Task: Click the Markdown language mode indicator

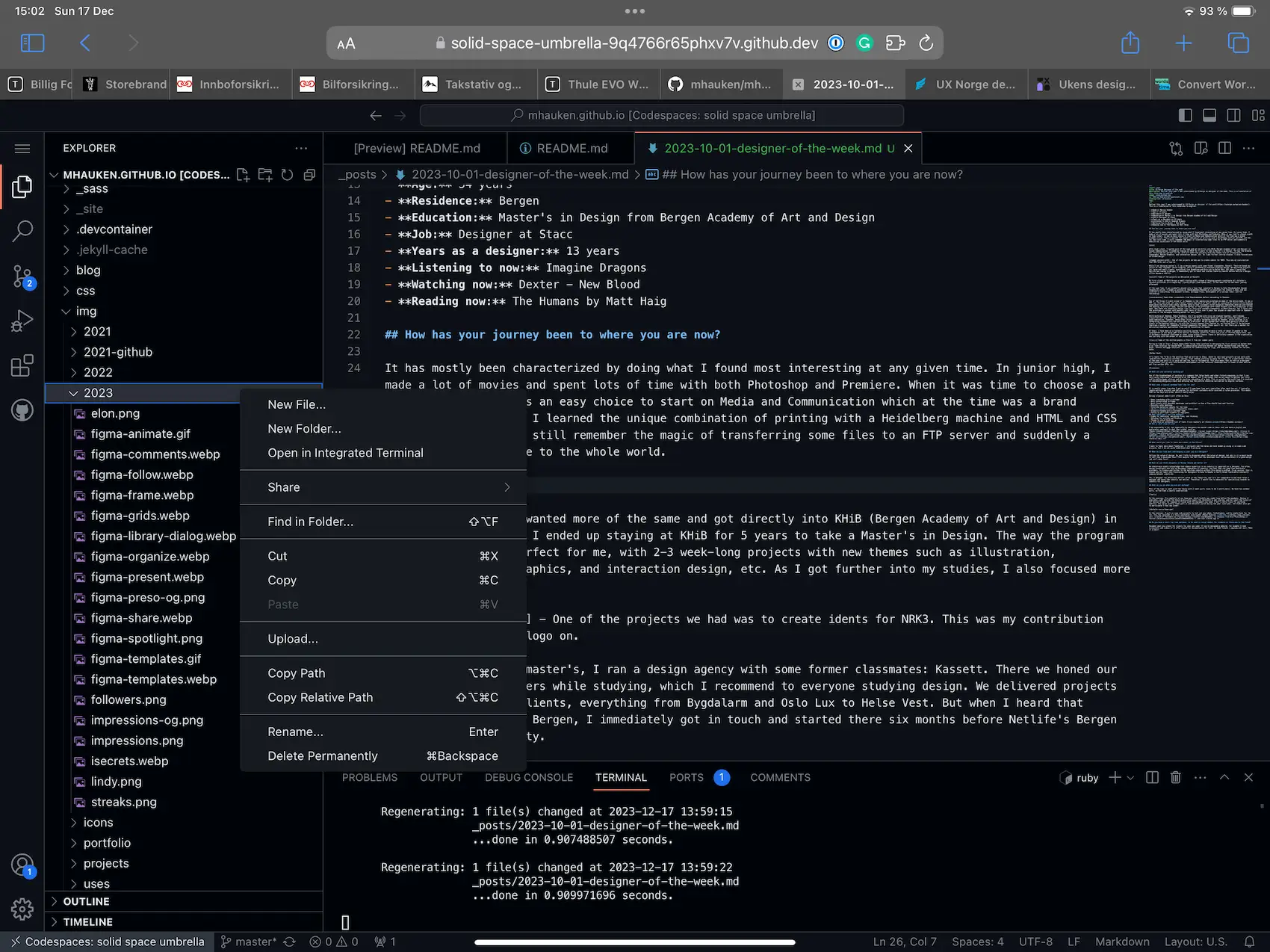Action: 1121,942
